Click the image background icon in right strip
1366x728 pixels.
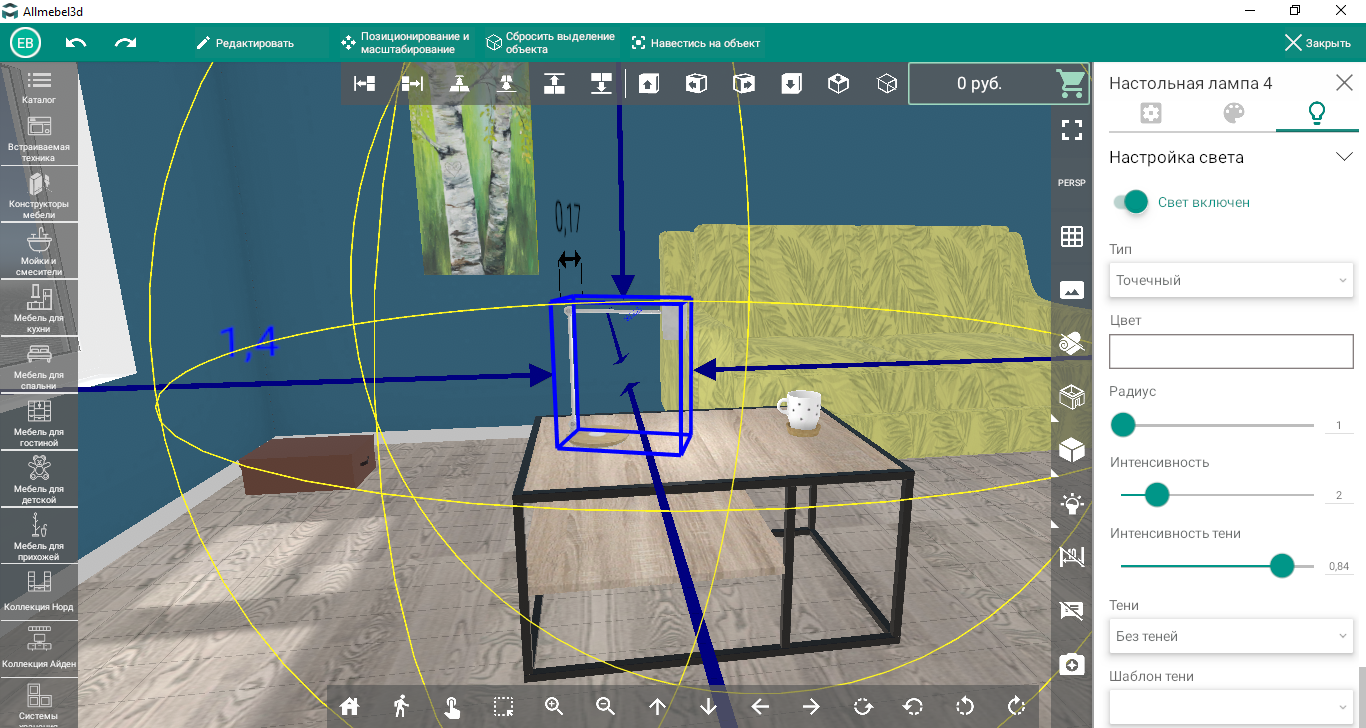[x=1072, y=290]
